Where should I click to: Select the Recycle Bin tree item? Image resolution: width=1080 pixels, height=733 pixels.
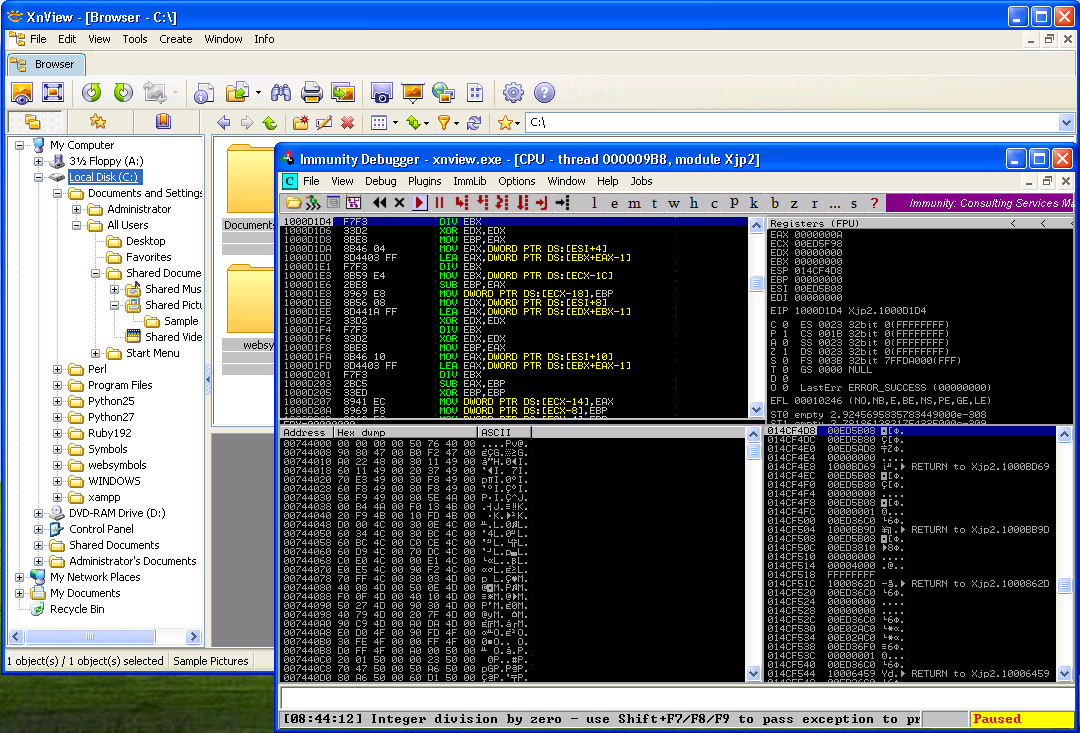tap(77, 610)
